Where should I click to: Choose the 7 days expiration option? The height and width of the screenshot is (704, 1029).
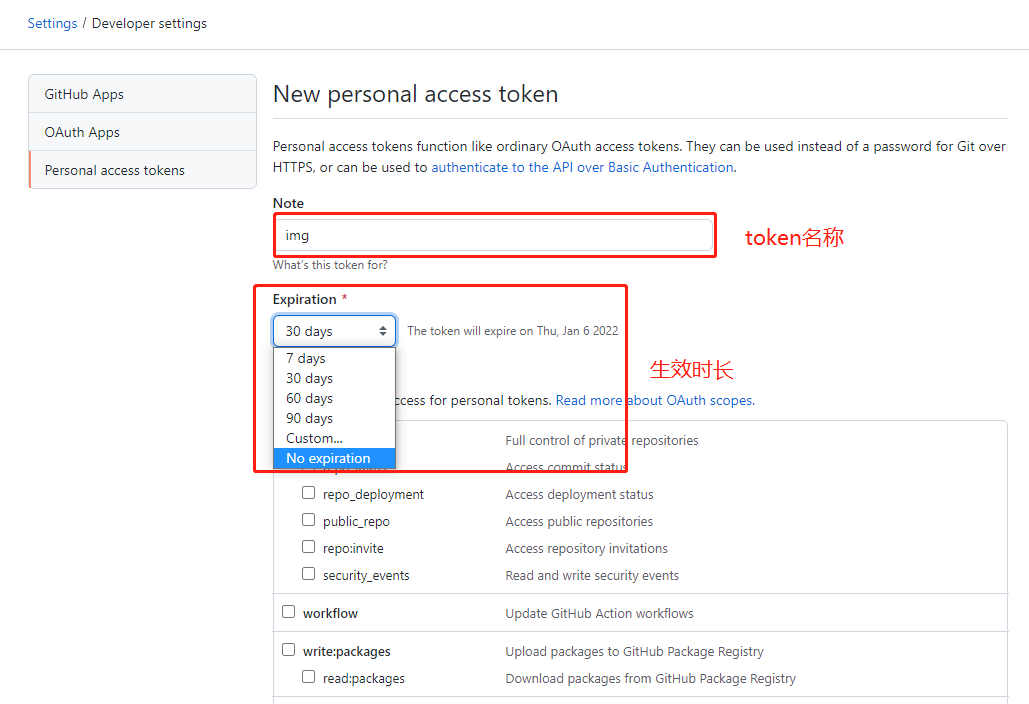point(306,358)
